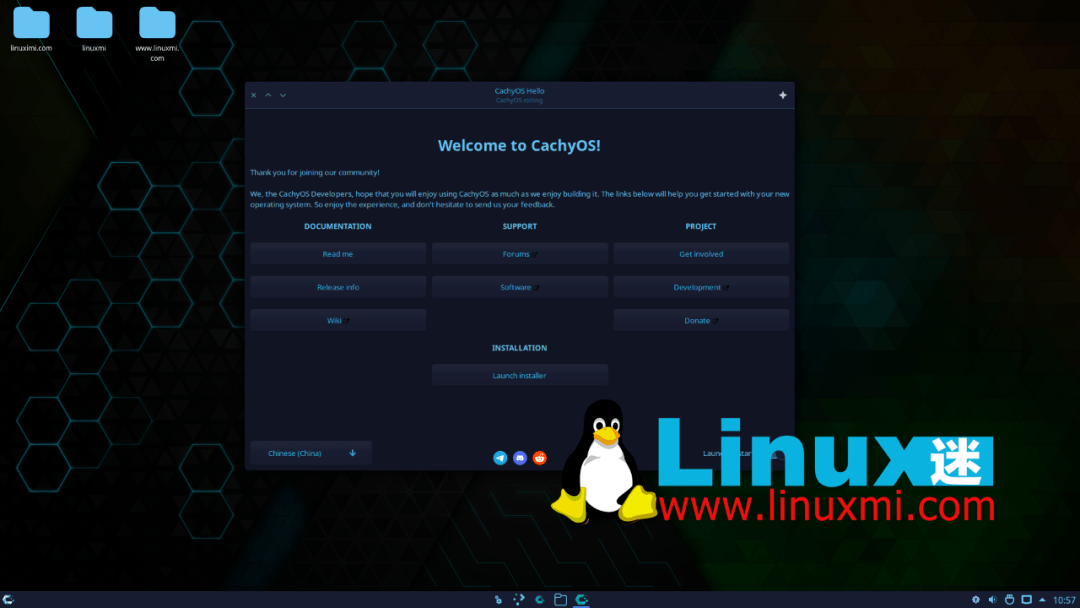Click the volume icon in system tray
Viewport: 1080px width, 608px height.
tap(993, 599)
